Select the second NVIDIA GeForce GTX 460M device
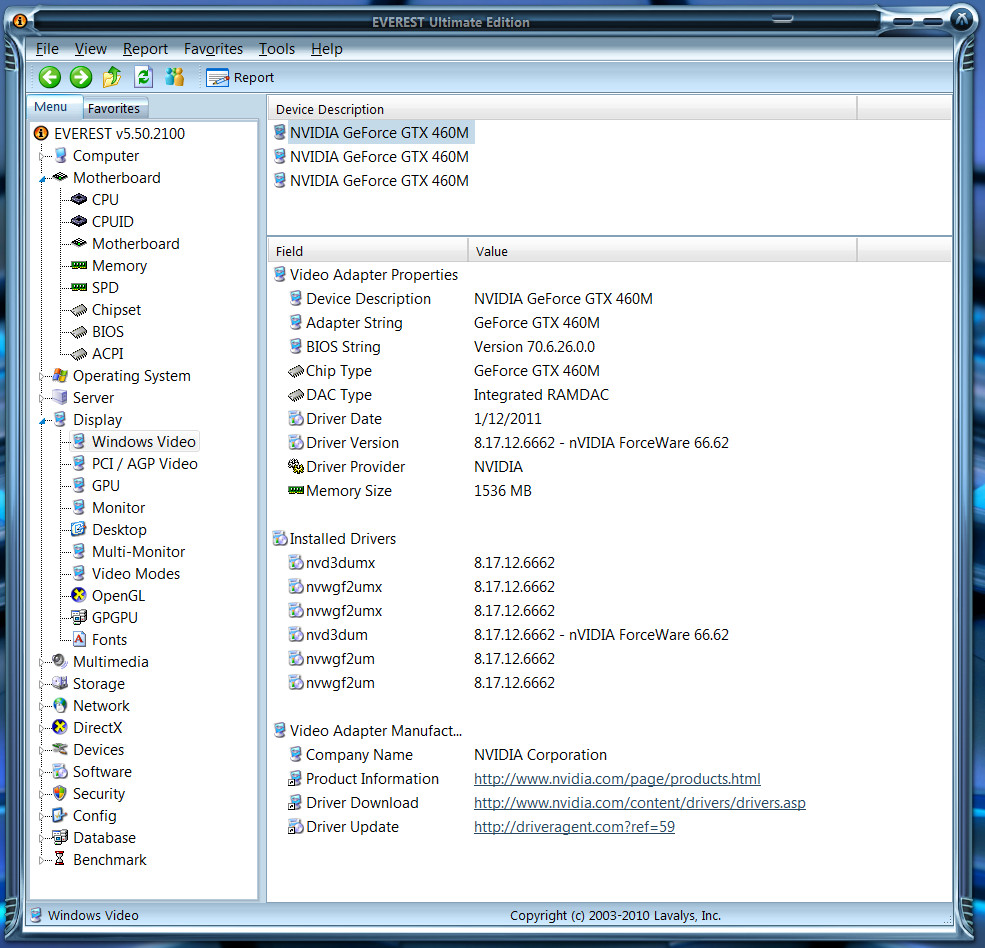This screenshot has width=985, height=948. click(378, 157)
